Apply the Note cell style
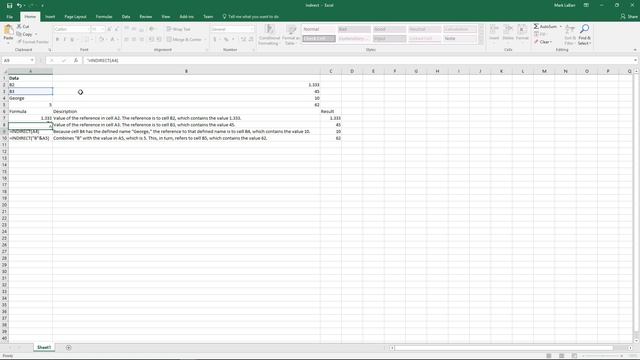 coord(460,38)
